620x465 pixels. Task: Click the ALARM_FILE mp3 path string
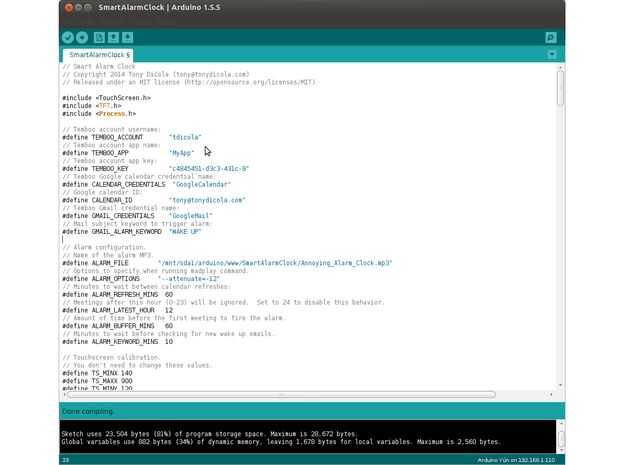point(275,263)
